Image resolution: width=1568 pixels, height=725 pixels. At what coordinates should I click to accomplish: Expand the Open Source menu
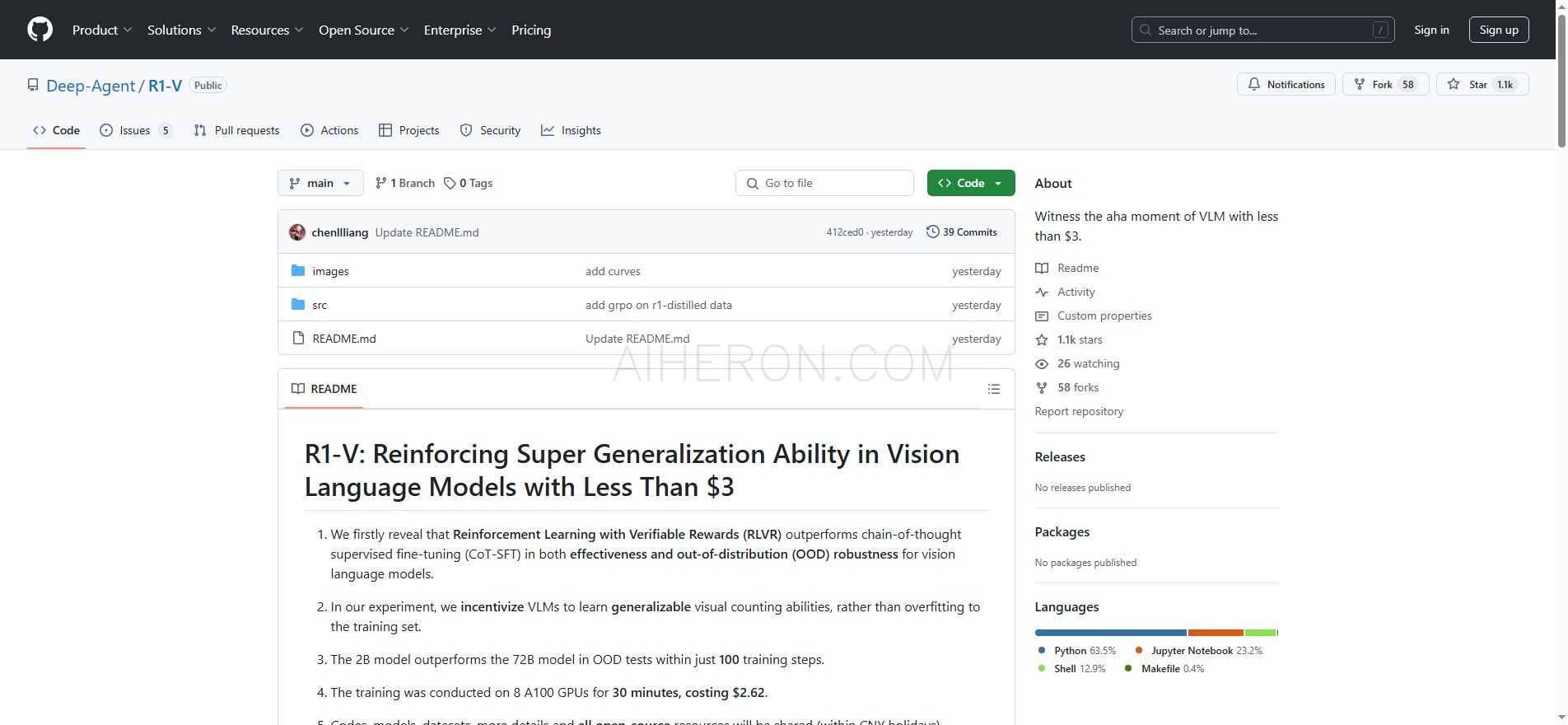[x=363, y=30]
